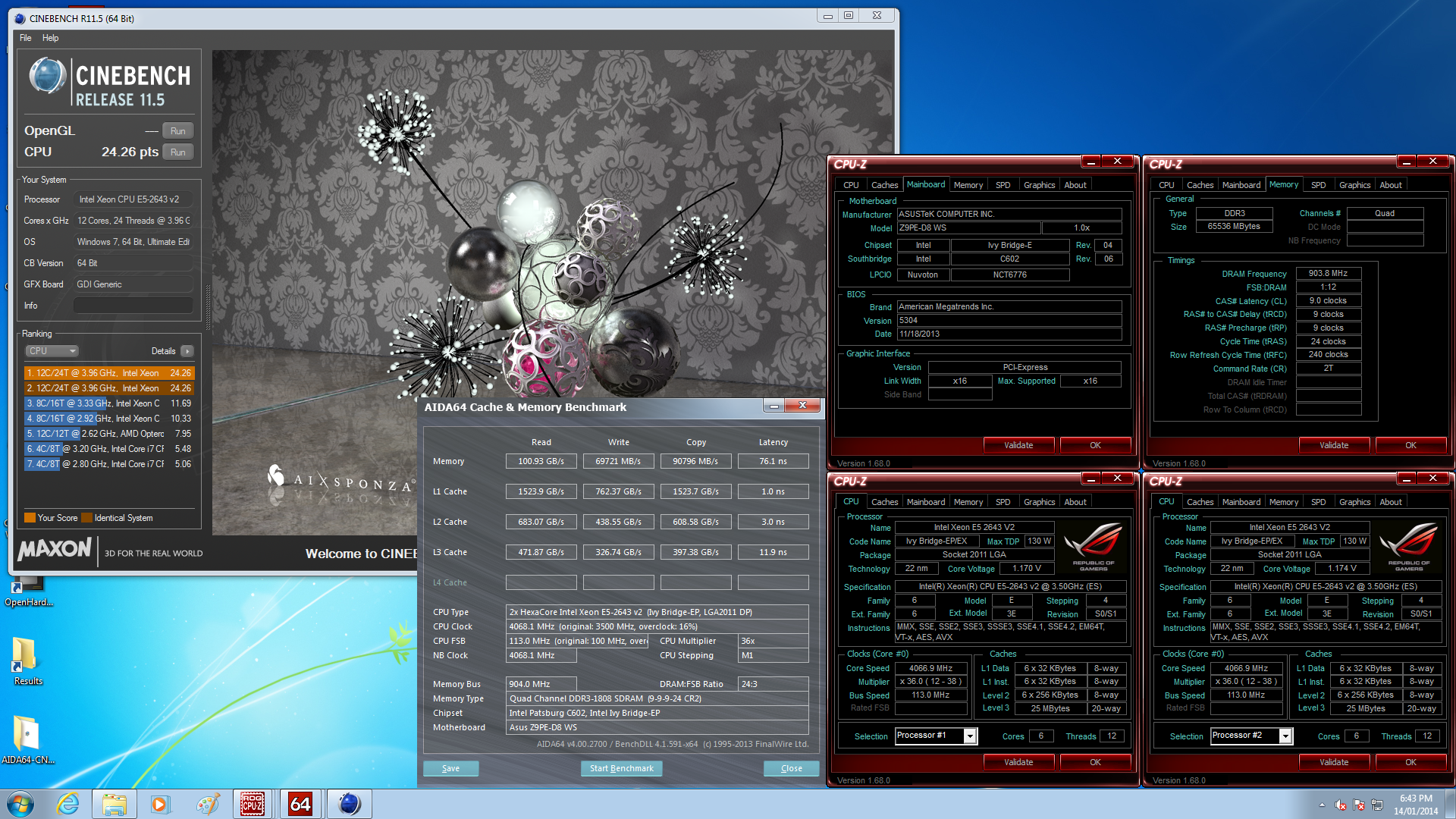Image resolution: width=1456 pixels, height=819 pixels.
Task: Open the File menu in Cinebench
Action: click(26, 38)
